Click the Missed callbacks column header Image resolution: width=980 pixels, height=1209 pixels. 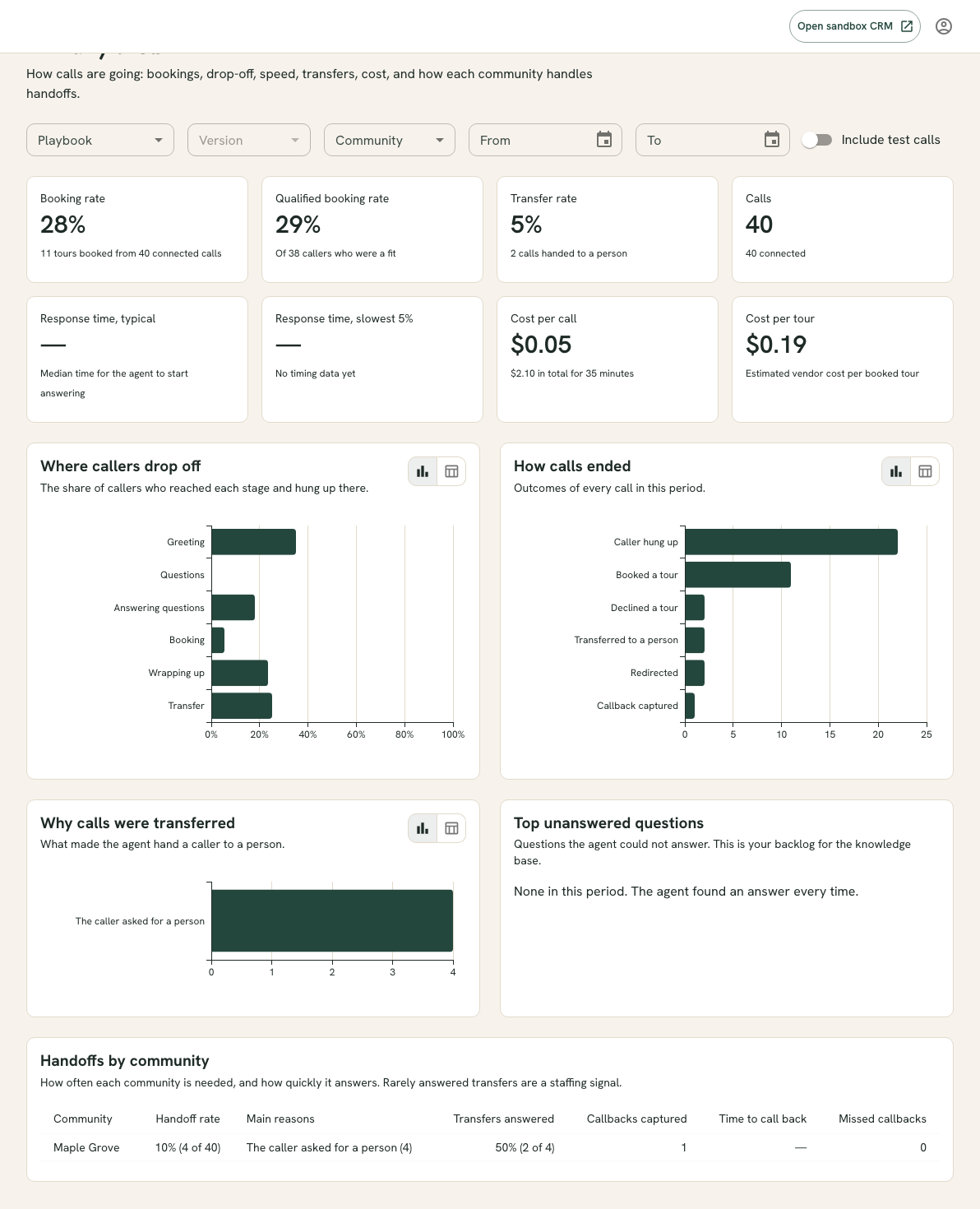point(882,1119)
